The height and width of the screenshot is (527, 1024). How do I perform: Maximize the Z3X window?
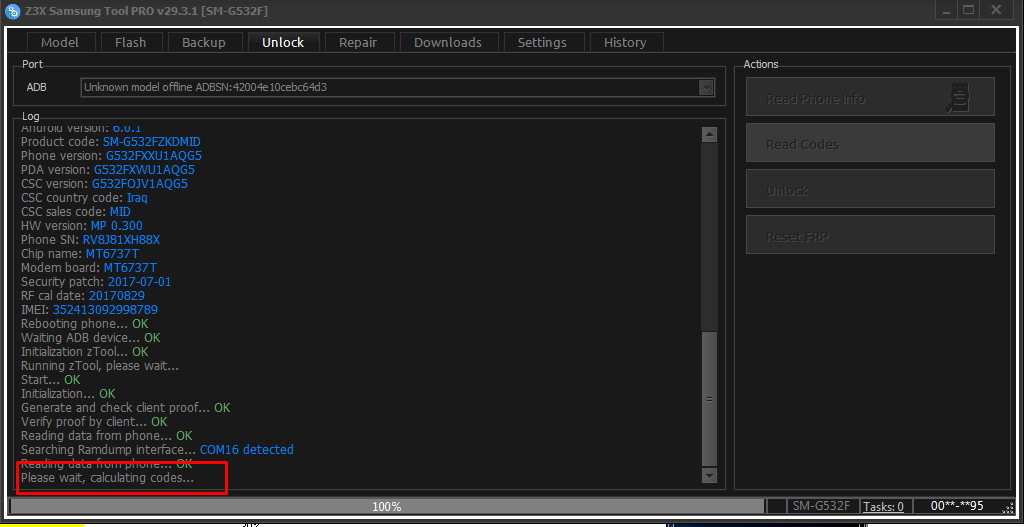click(968, 10)
